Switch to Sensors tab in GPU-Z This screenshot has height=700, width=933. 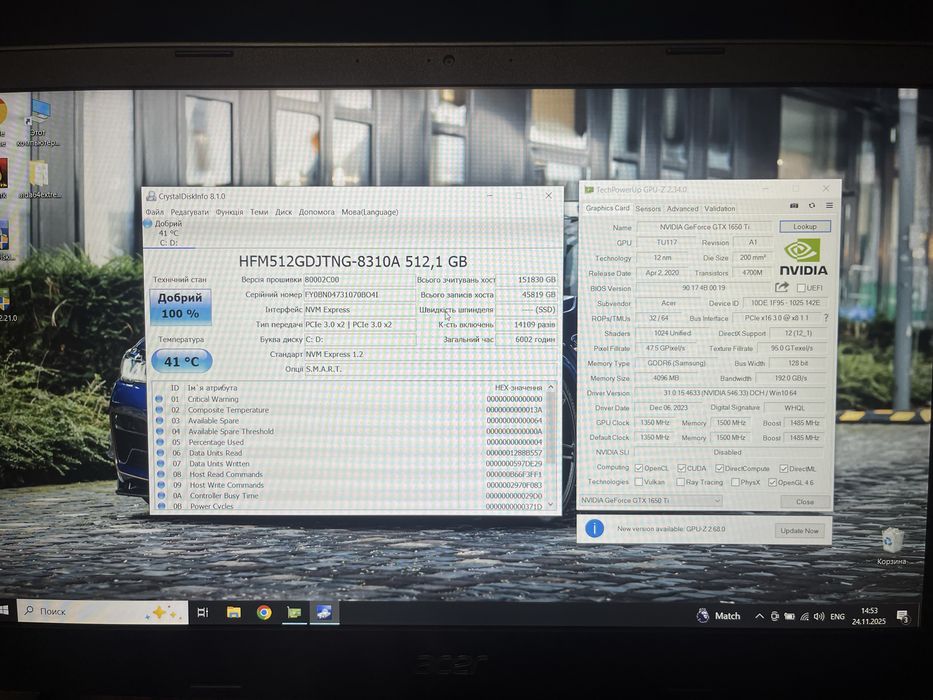tap(648, 208)
